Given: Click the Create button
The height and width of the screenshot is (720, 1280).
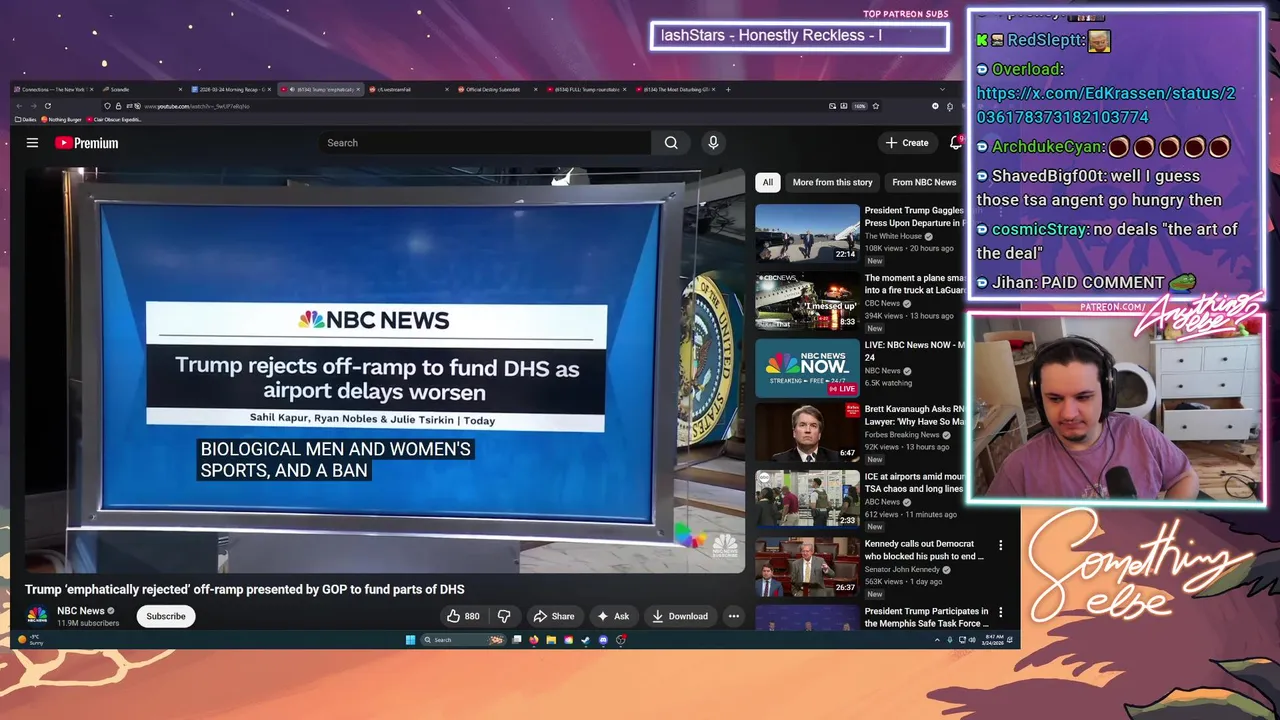Looking at the screenshot, I should [908, 143].
